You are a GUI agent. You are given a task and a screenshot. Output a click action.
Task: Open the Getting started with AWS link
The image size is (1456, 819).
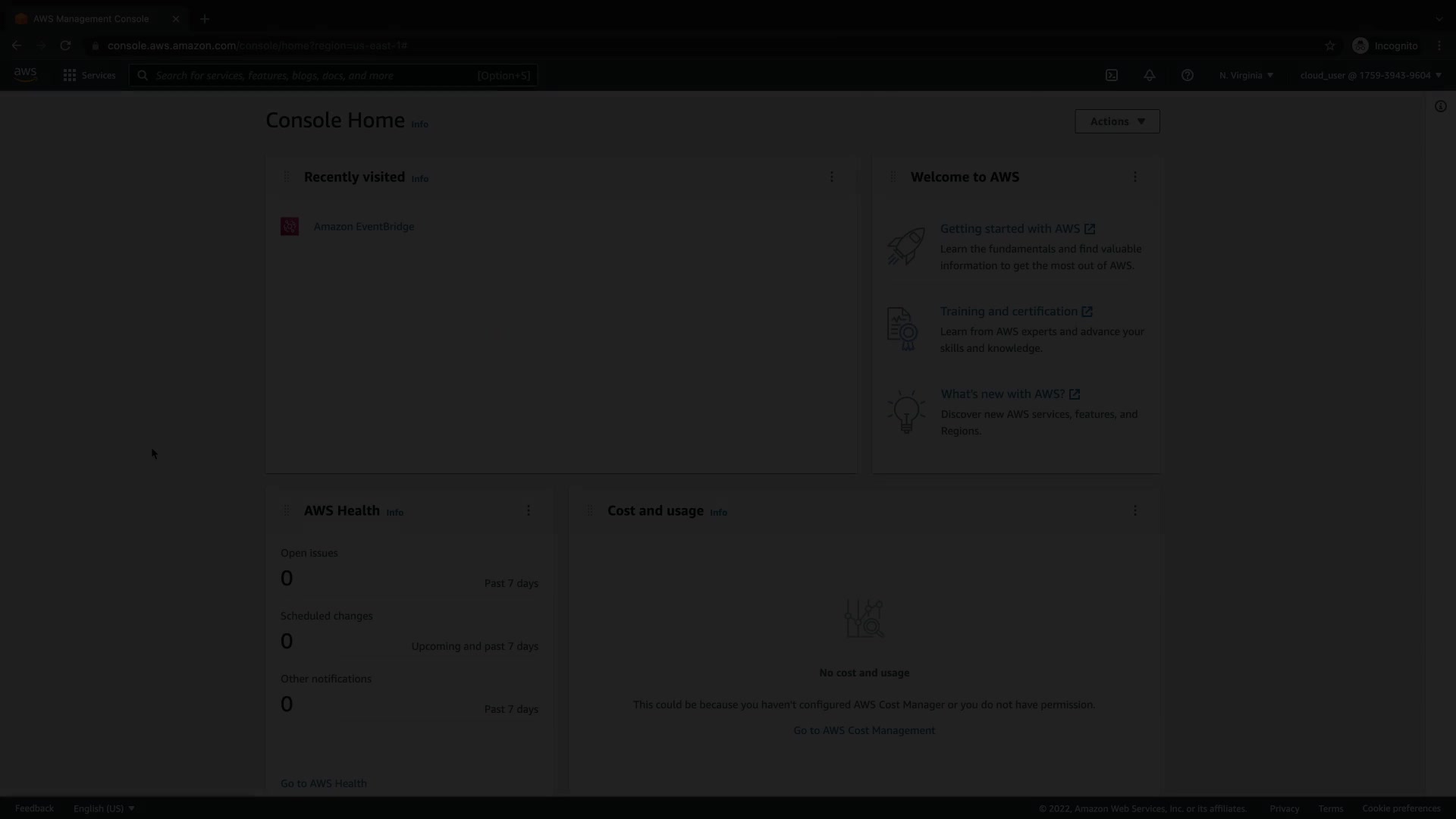(x=1010, y=229)
